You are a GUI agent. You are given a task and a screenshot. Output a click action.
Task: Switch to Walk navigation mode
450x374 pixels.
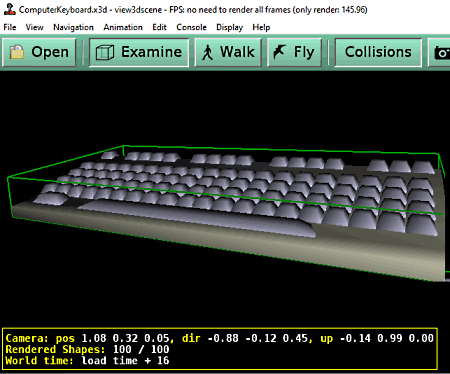point(228,52)
